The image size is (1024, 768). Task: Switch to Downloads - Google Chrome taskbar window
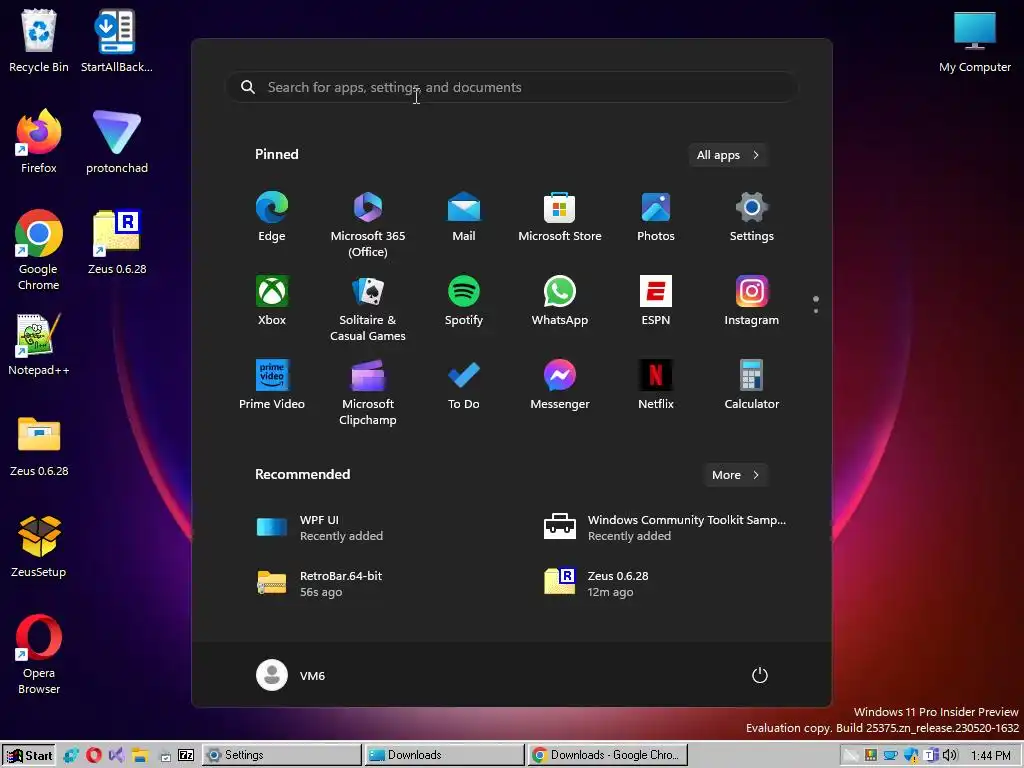point(607,755)
